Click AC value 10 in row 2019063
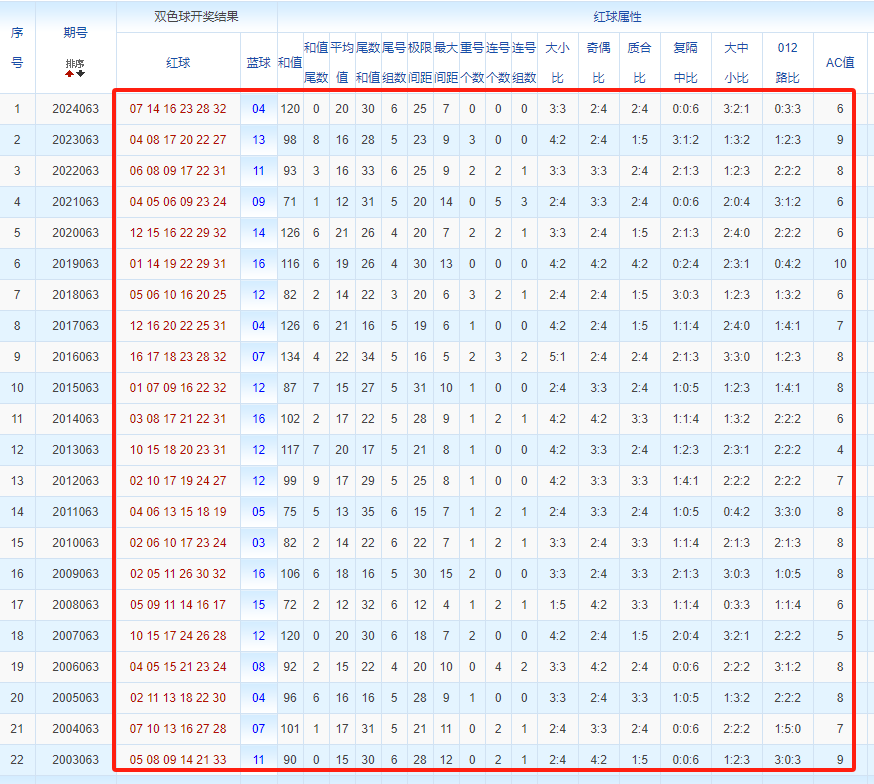The height and width of the screenshot is (784, 874). [840, 264]
